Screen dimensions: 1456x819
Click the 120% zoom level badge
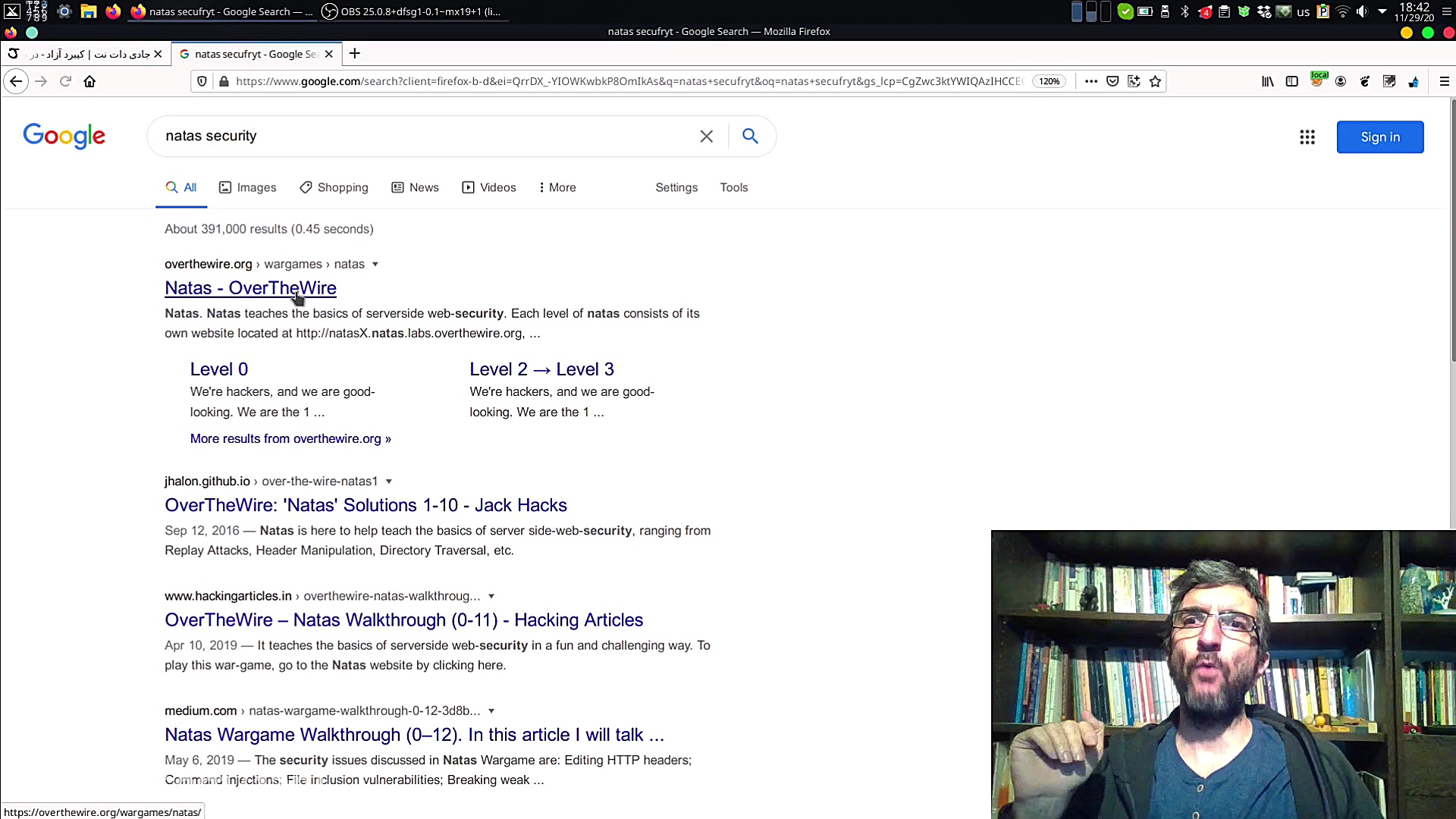pyautogui.click(x=1050, y=81)
